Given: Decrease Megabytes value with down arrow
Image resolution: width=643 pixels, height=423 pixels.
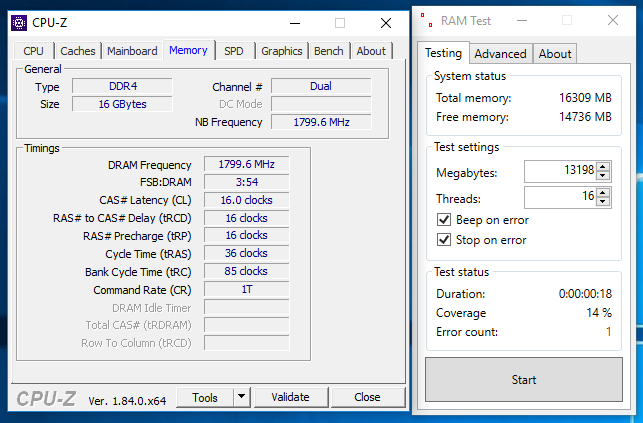Looking at the screenshot, I should pyautogui.click(x=602, y=175).
